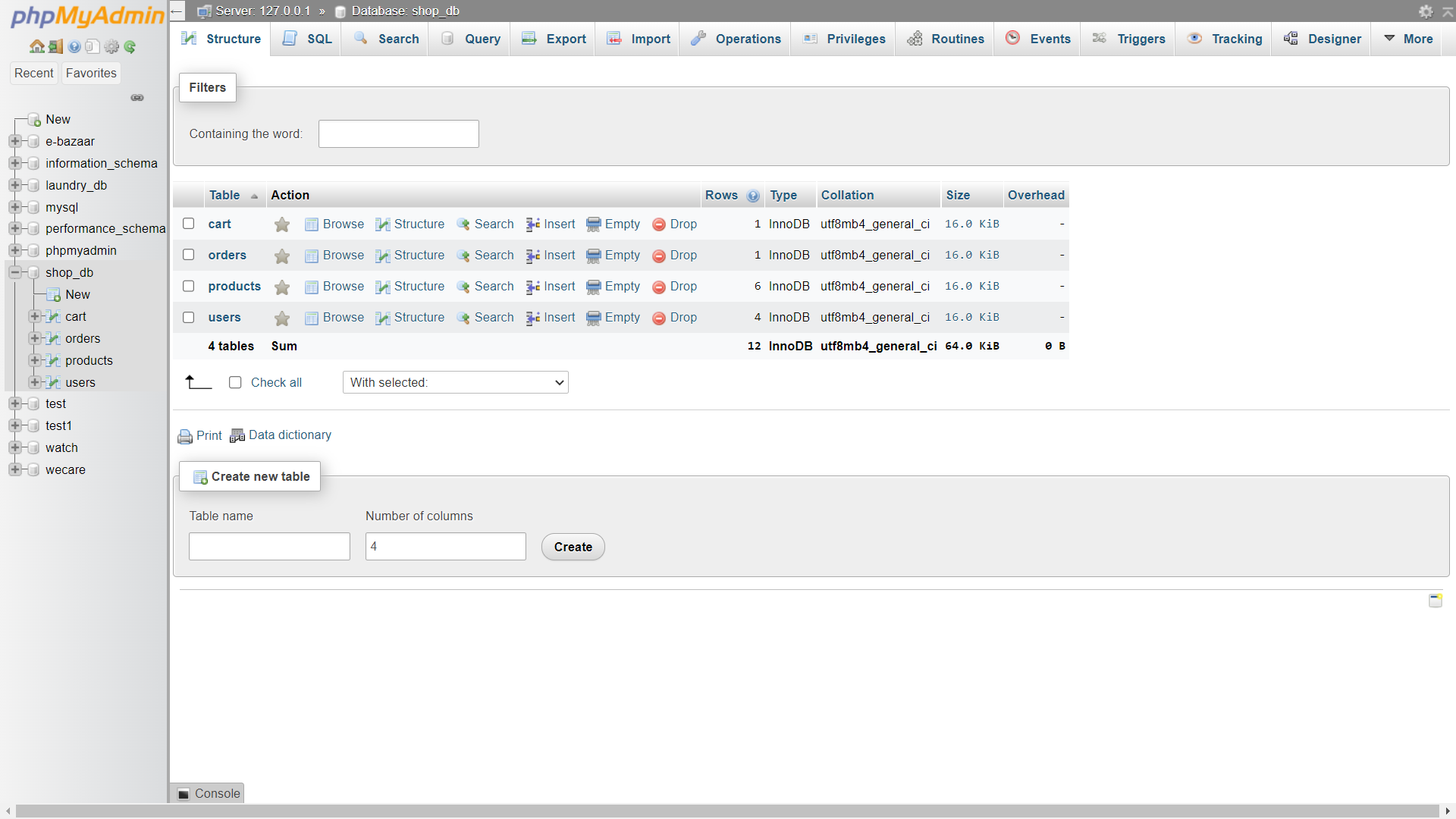
Task: Click the bookmark note icon at bottom right
Action: [x=1436, y=601]
